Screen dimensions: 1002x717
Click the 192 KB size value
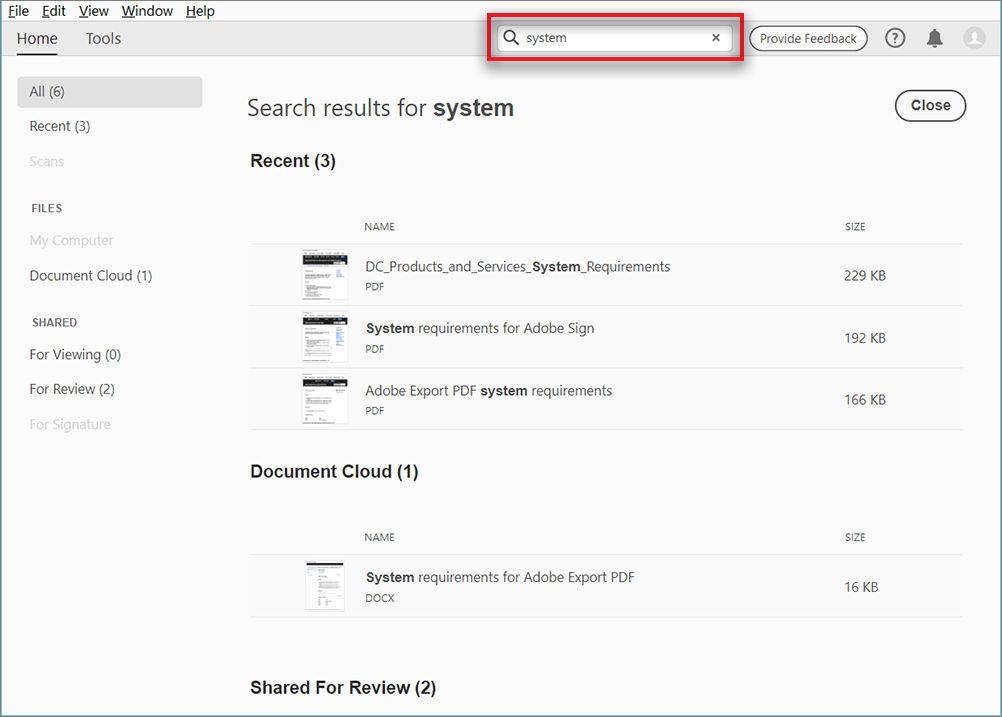(x=865, y=338)
